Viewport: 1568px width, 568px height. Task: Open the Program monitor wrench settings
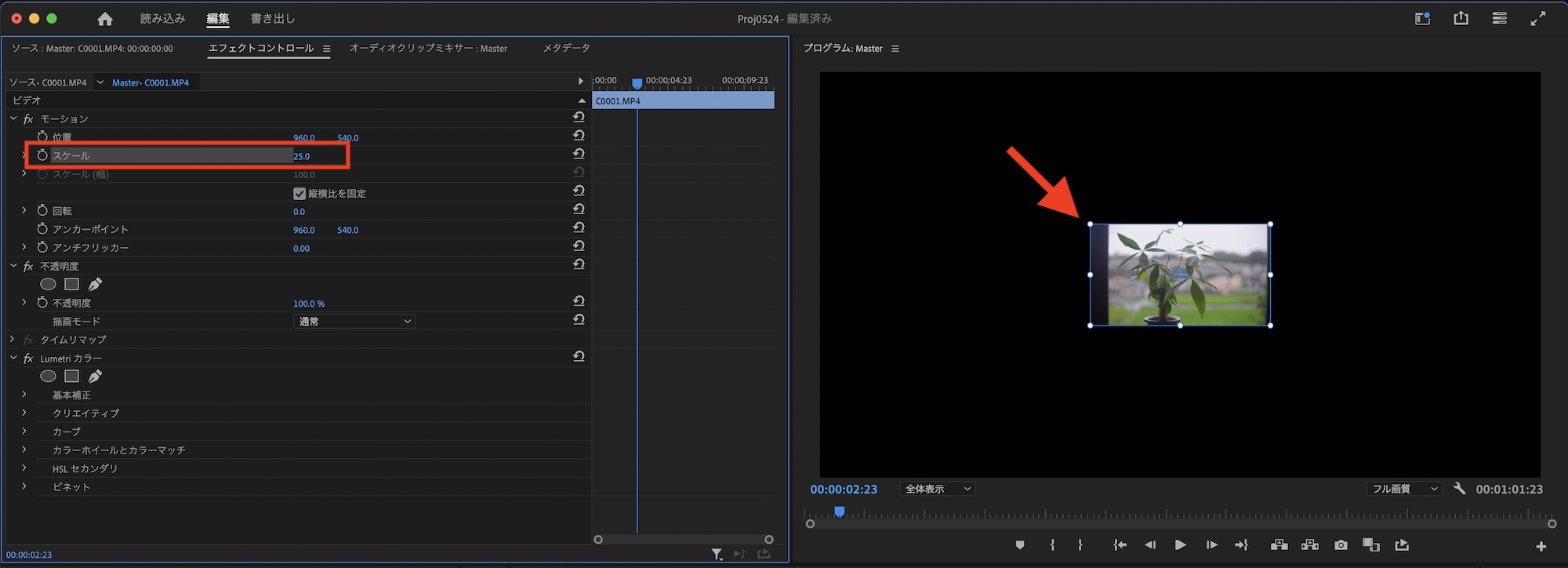[x=1459, y=489]
